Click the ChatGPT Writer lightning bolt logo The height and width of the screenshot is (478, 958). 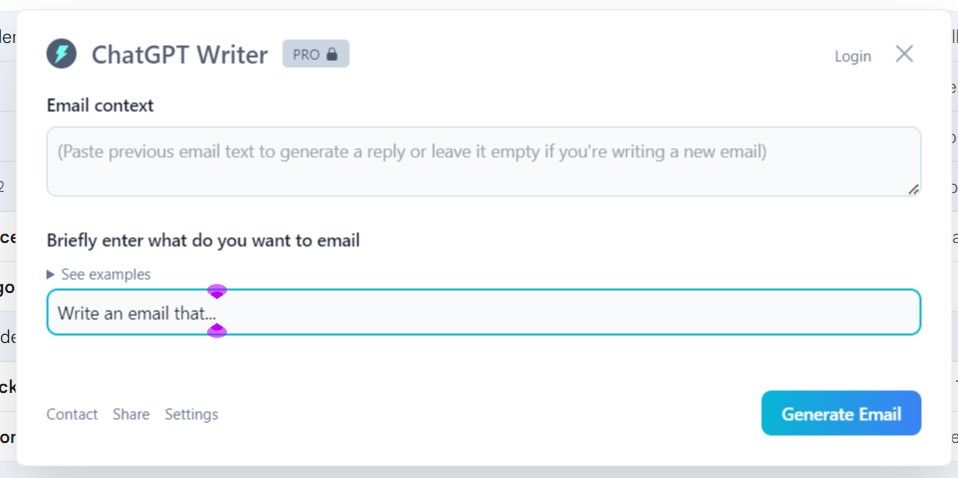click(x=61, y=54)
